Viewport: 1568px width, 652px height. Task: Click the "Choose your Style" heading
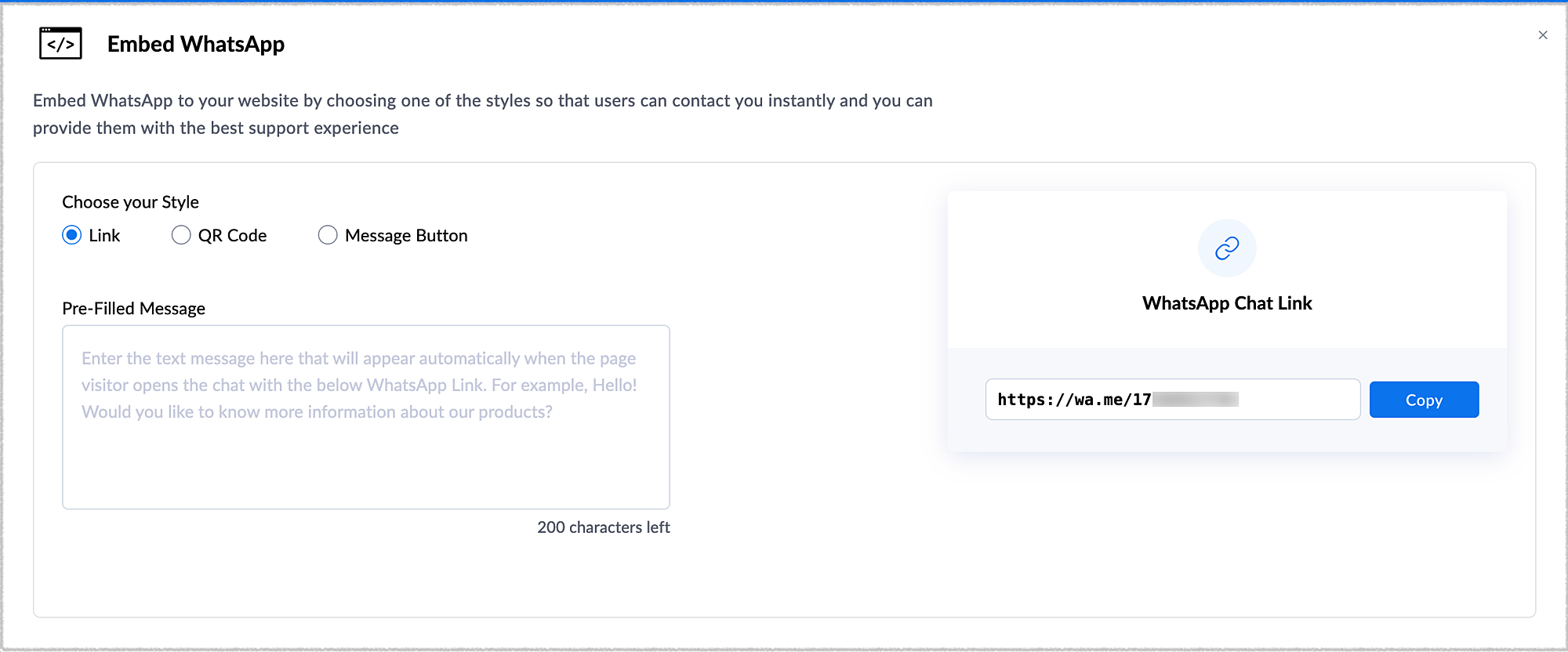[x=130, y=202]
